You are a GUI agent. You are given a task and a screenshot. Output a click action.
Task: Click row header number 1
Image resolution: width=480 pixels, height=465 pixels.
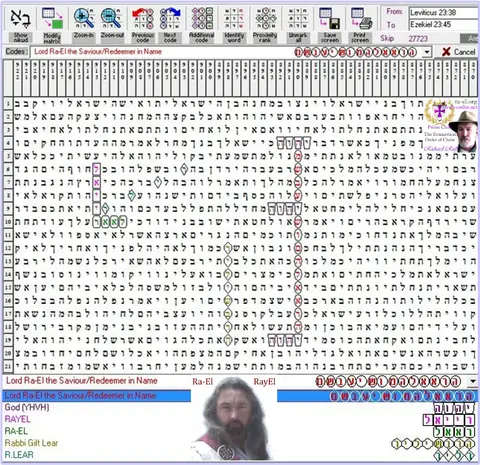pos(8,104)
